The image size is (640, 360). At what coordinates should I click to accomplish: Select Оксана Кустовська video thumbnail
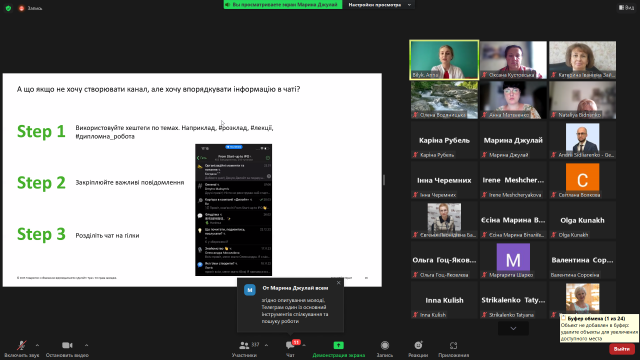[x=513, y=60]
